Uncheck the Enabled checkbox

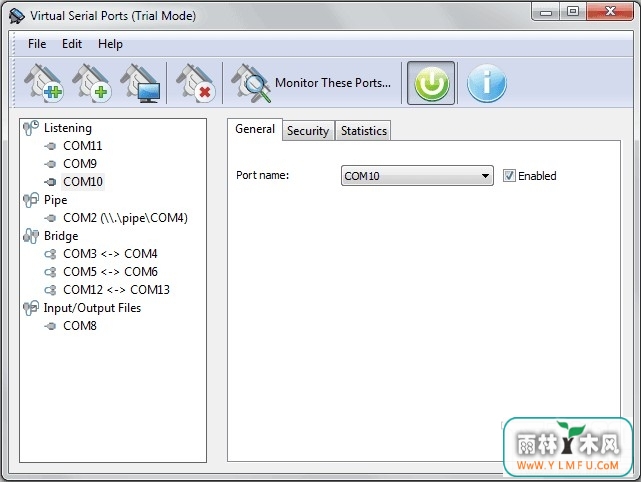coord(509,176)
